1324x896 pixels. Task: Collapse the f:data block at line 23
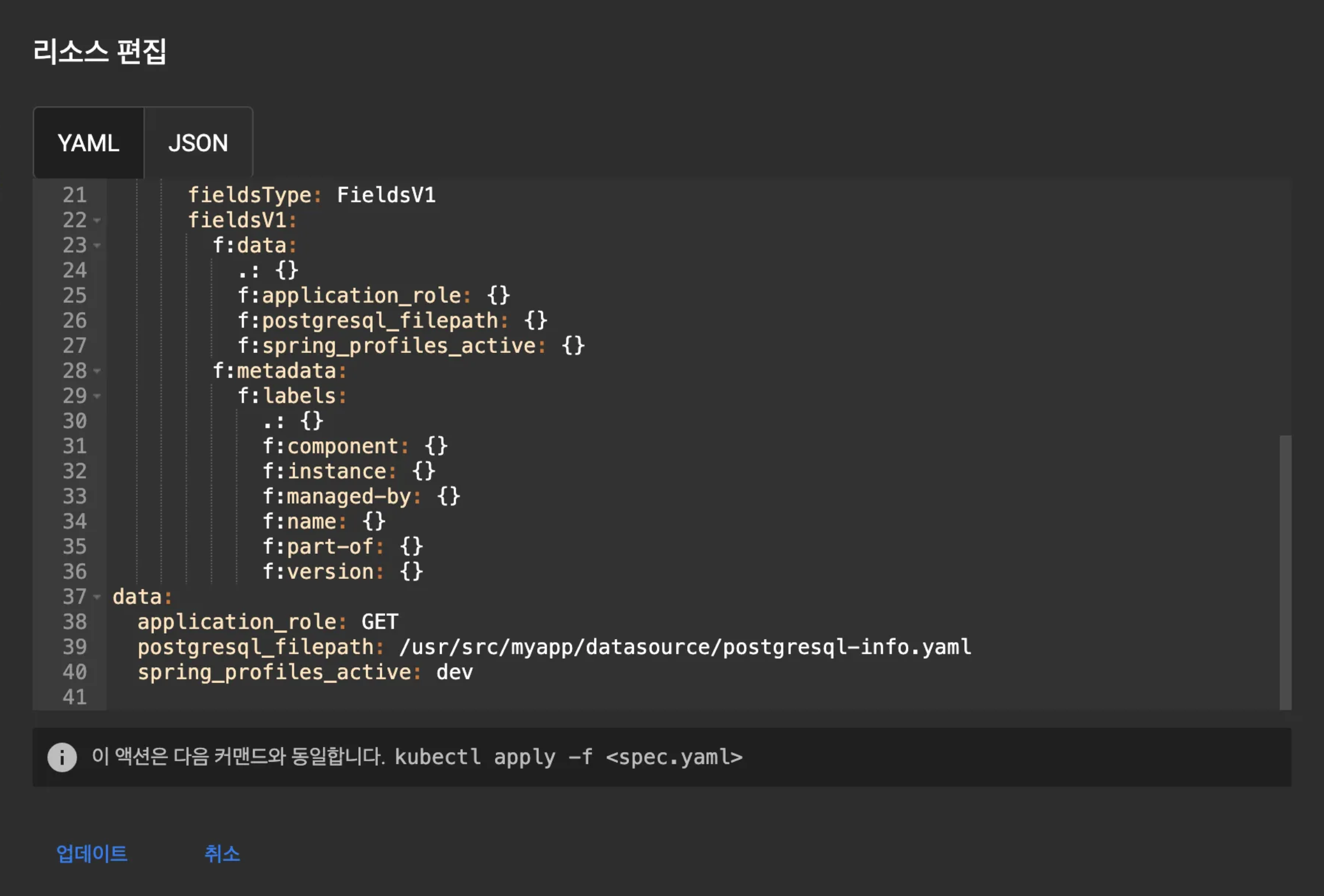tap(97, 246)
